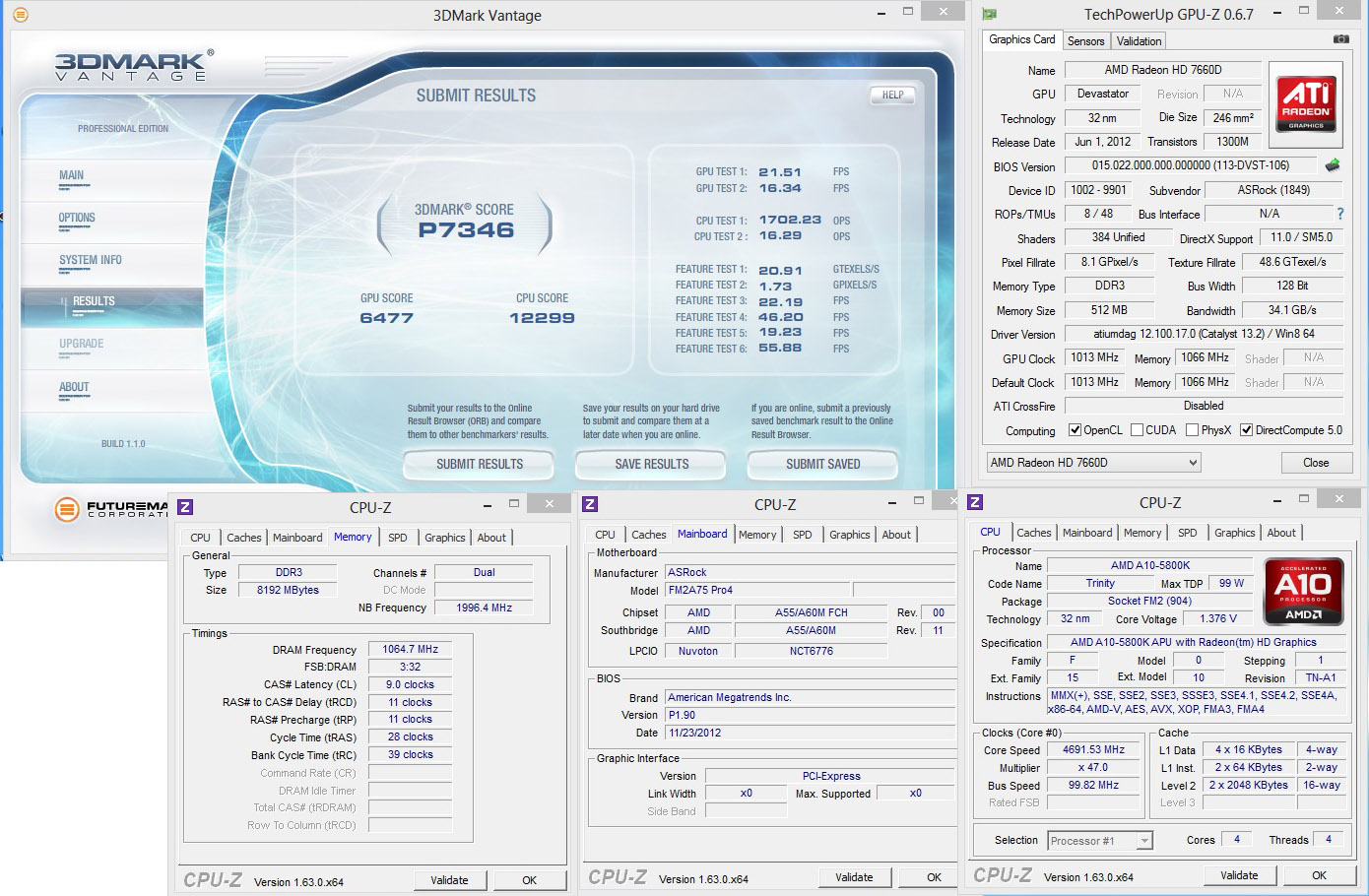Click the ATI Radeon Graphics logo
Image resolution: width=1369 pixels, height=896 pixels.
point(1306,103)
